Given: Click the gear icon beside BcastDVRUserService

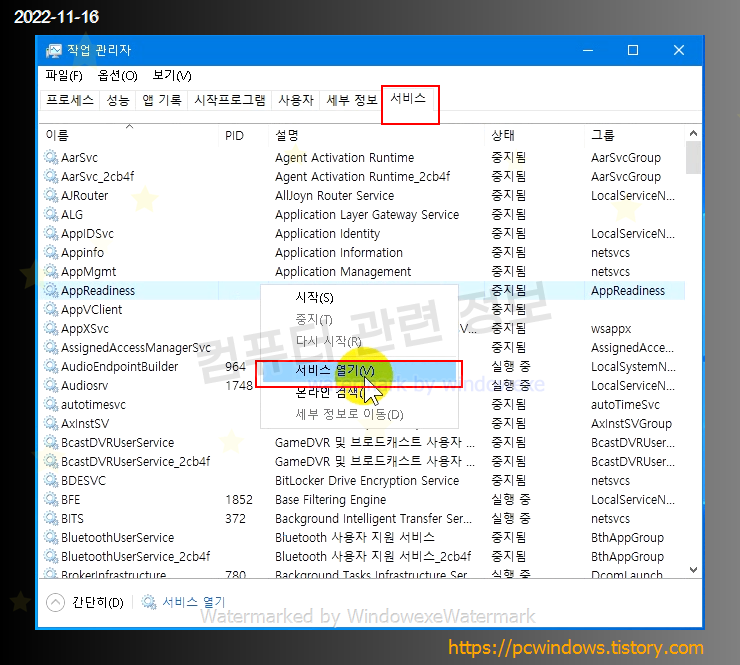Looking at the screenshot, I should coord(51,442).
